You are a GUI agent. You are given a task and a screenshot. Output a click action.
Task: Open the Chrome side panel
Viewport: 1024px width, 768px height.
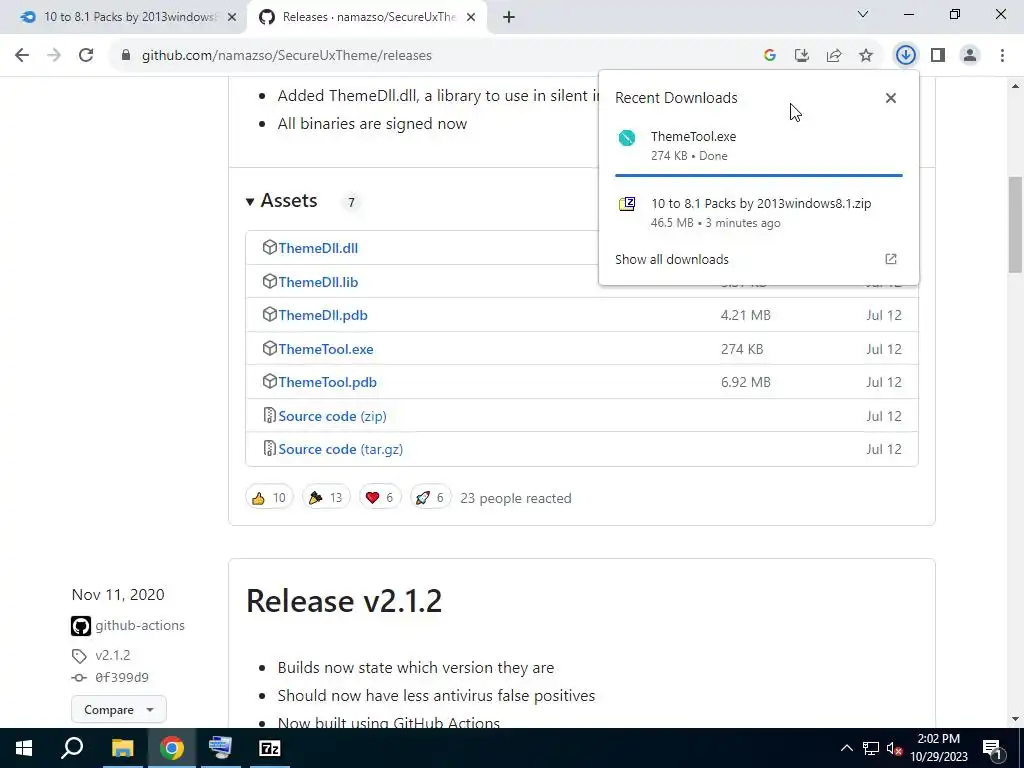point(938,56)
